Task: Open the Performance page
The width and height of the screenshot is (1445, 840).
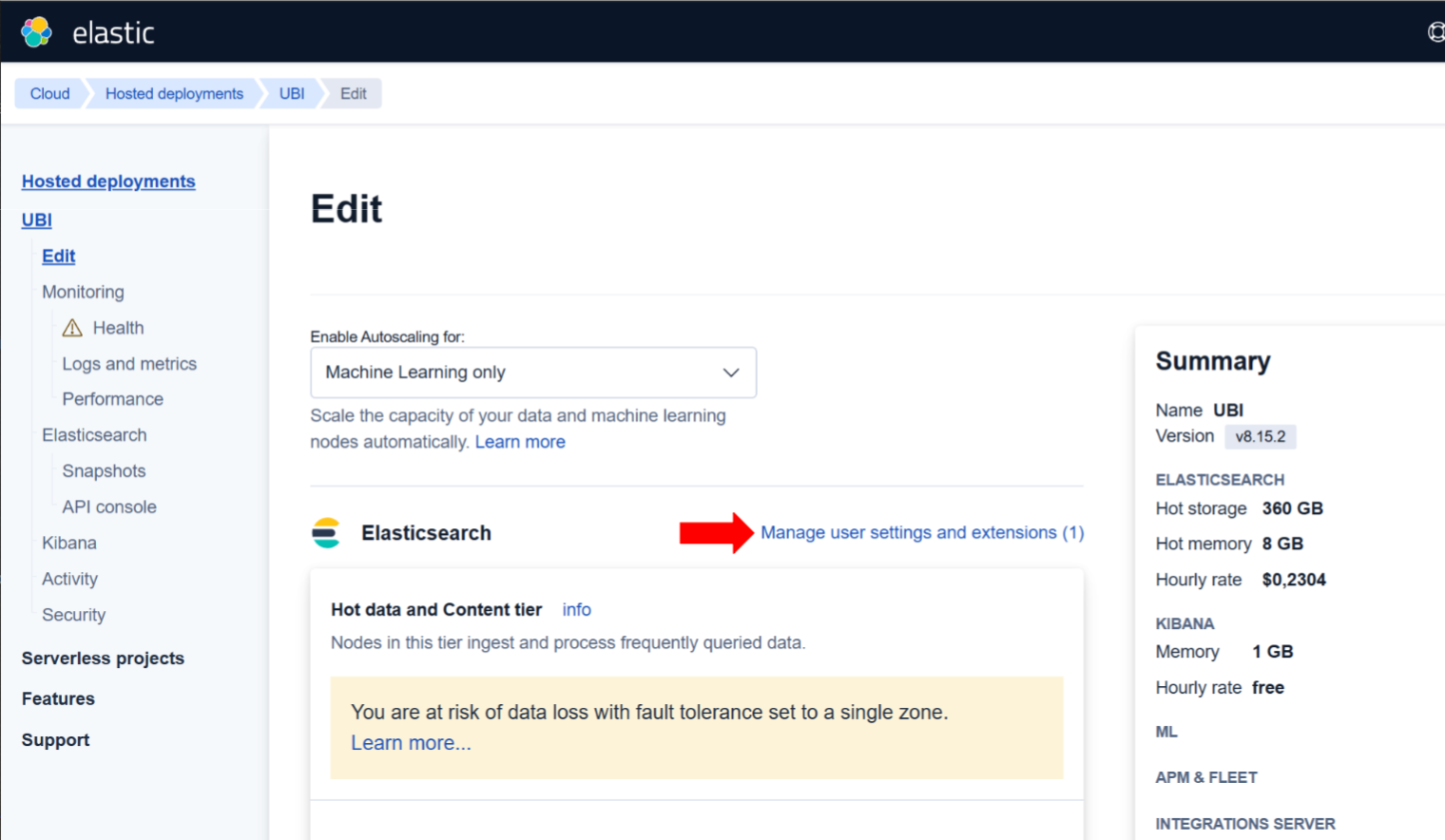Action: point(113,399)
